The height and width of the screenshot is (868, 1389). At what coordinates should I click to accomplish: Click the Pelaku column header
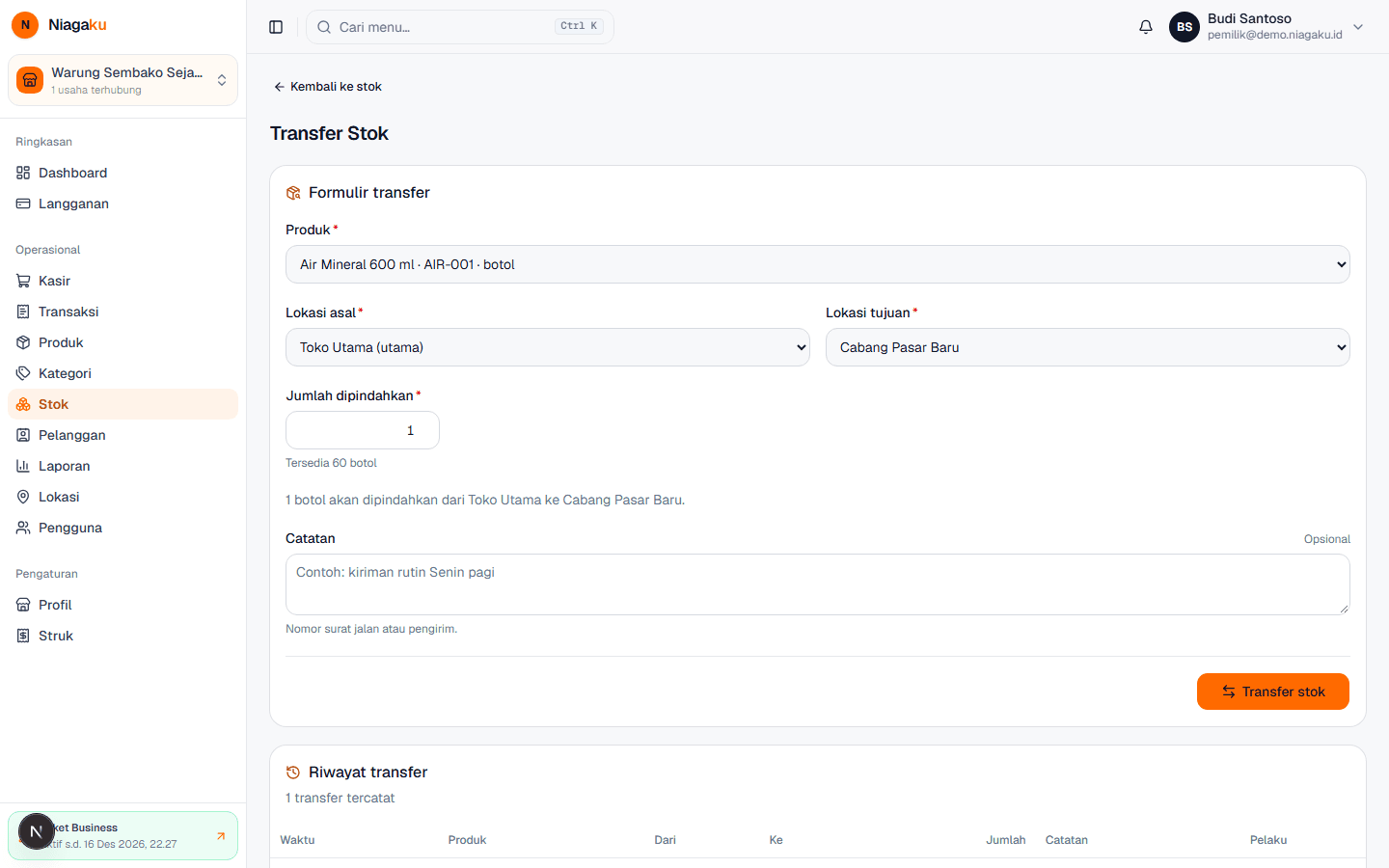click(1268, 840)
